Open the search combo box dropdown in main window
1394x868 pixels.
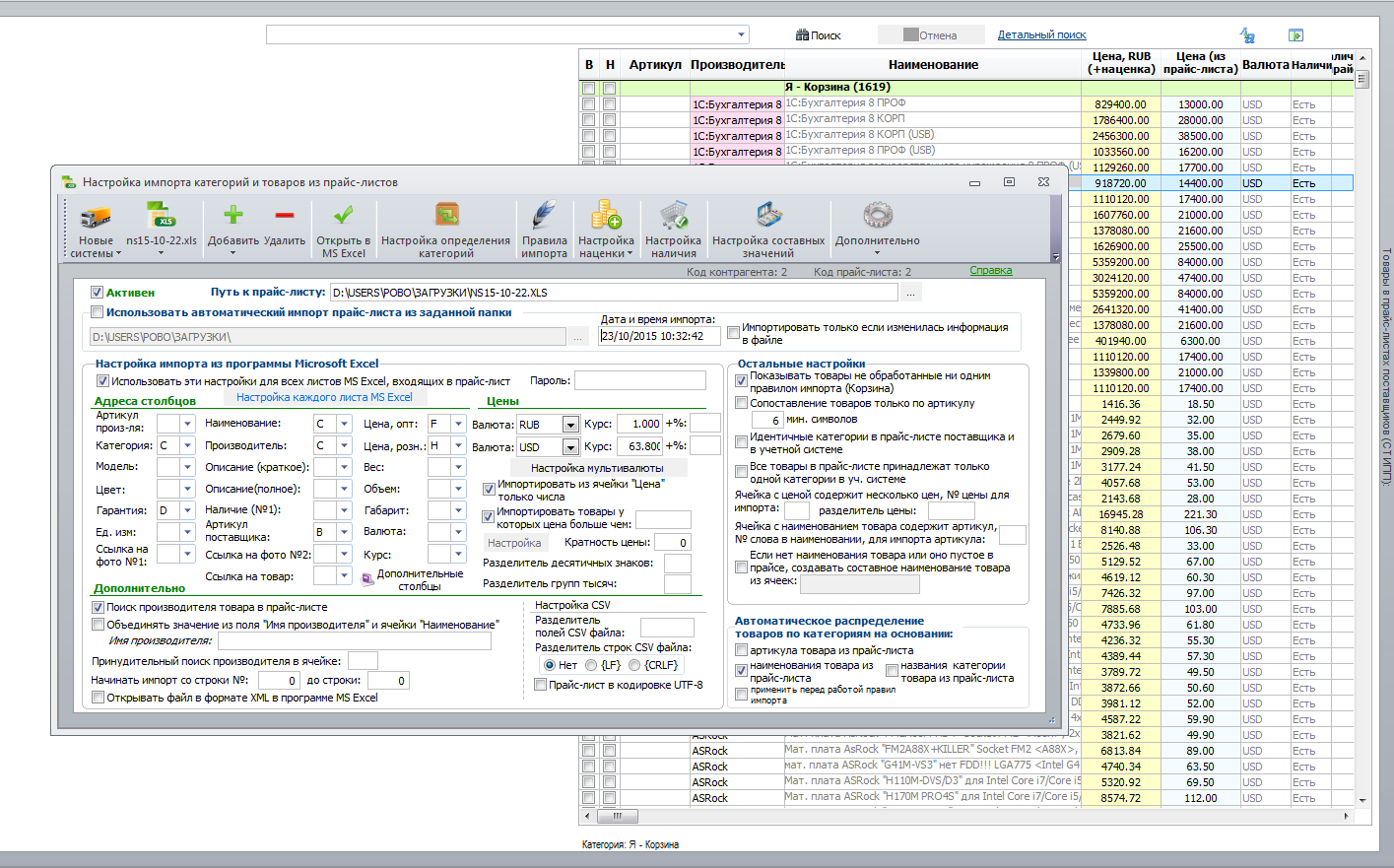pyautogui.click(x=742, y=35)
